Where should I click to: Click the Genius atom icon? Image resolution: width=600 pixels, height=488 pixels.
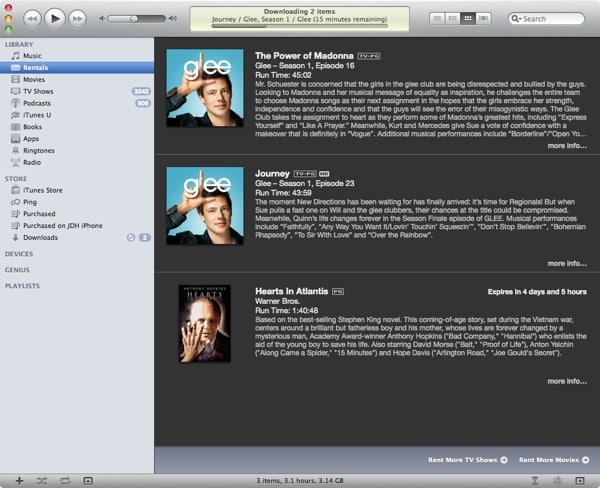coord(558,481)
